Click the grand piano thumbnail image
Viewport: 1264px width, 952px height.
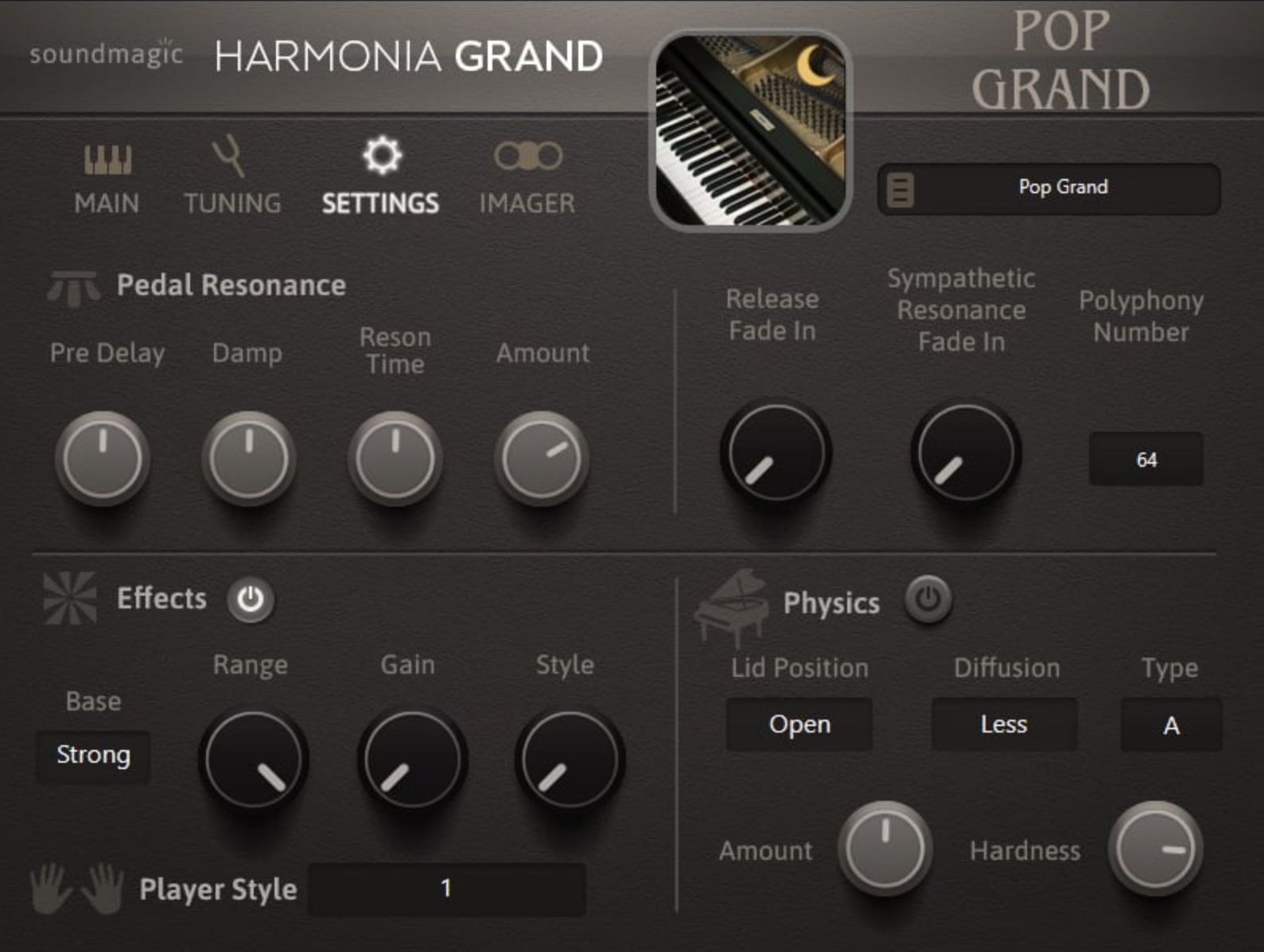click(752, 130)
